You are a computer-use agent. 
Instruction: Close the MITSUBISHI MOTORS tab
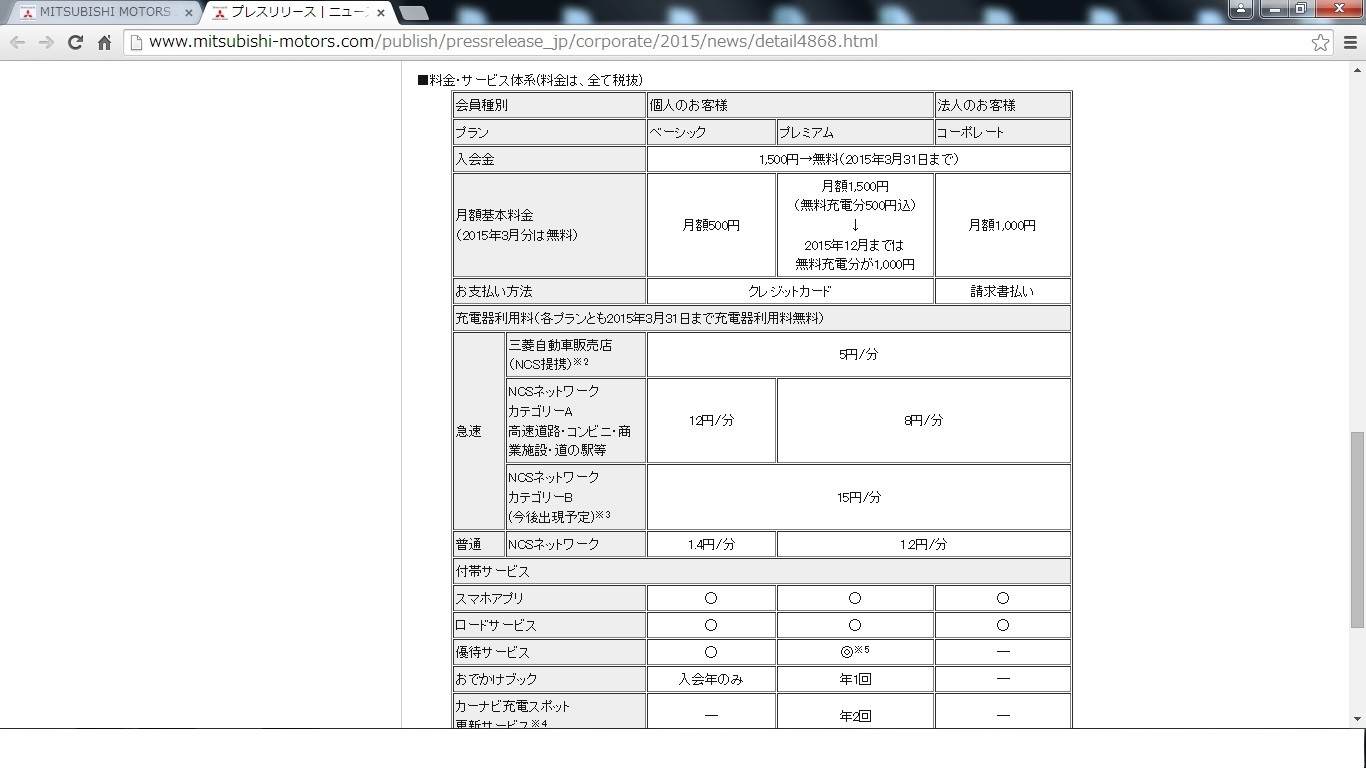click(x=189, y=13)
